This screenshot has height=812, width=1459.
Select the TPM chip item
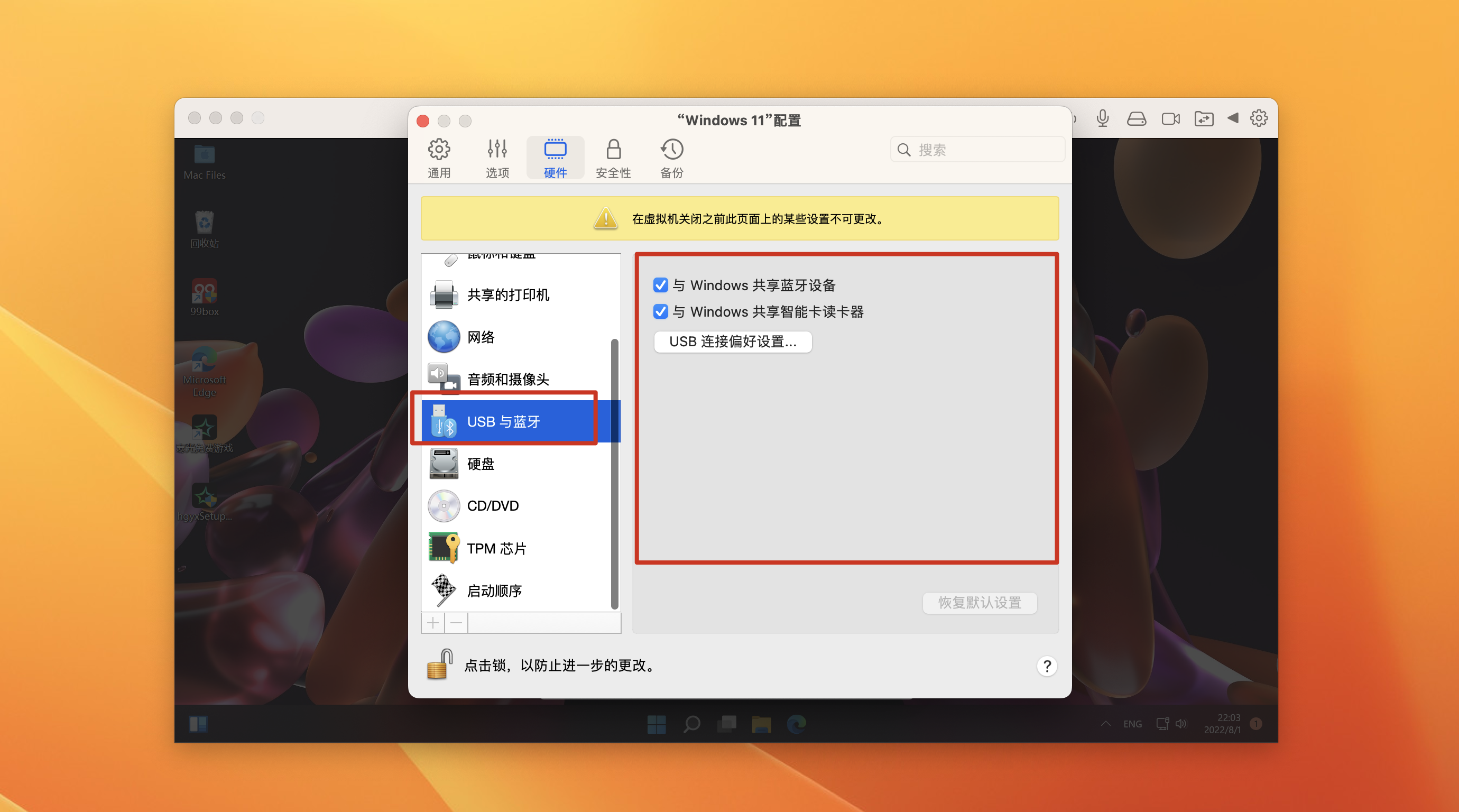point(496,548)
